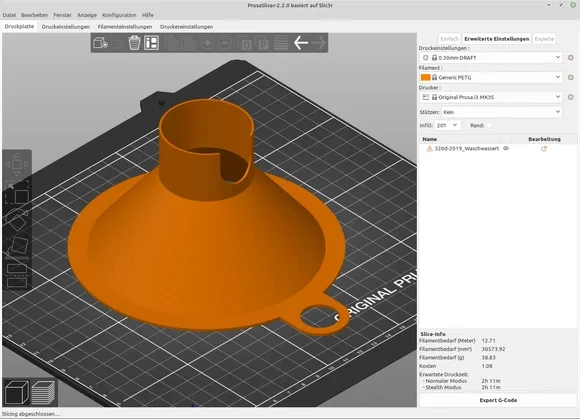The height and width of the screenshot is (419, 580).
Task: Select the Experte mode toggle
Action: (x=544, y=39)
